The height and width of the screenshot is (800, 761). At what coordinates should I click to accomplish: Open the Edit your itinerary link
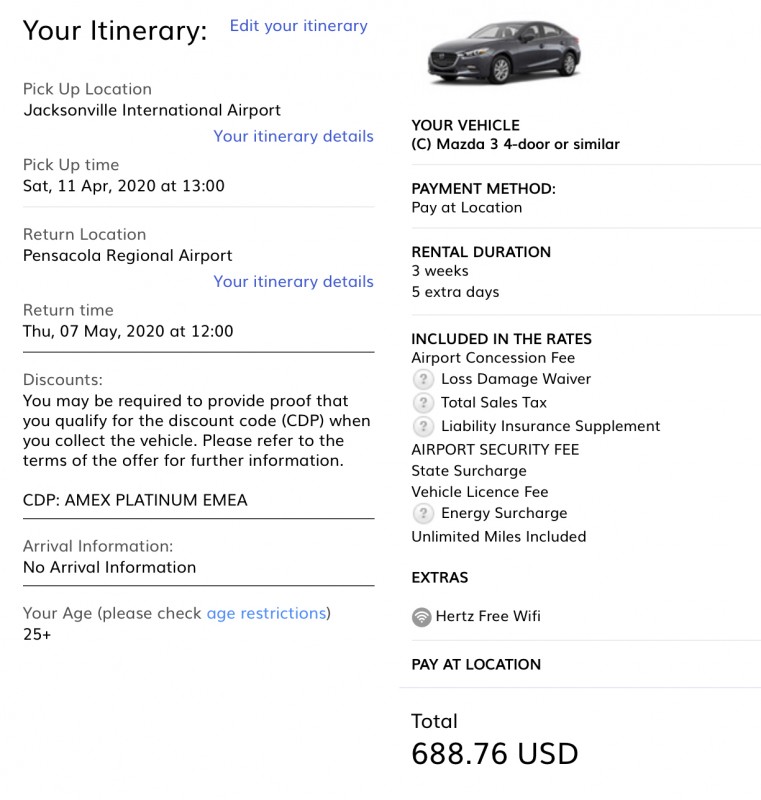pos(298,26)
